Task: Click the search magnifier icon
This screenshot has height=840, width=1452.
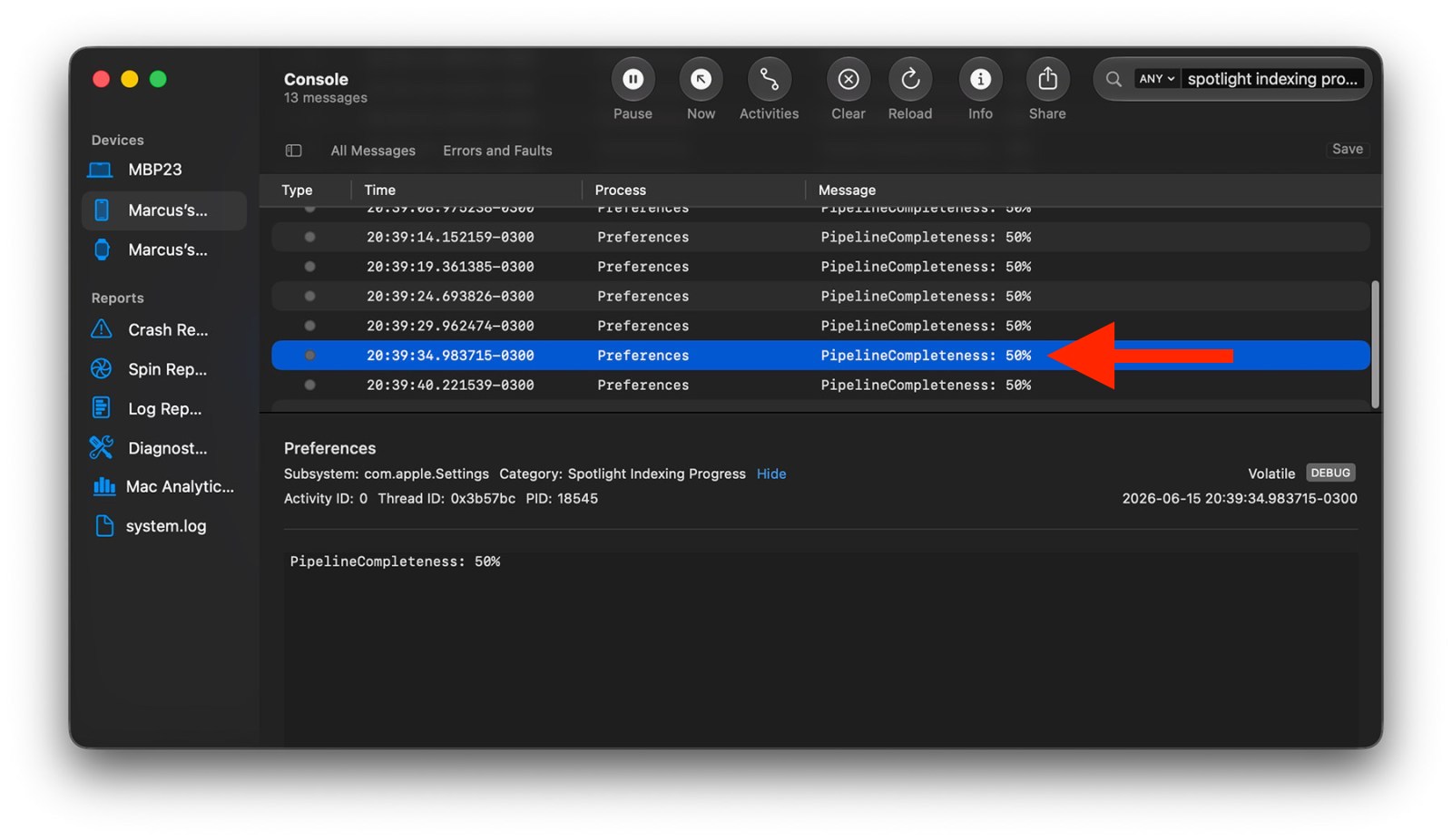Action: click(1114, 79)
